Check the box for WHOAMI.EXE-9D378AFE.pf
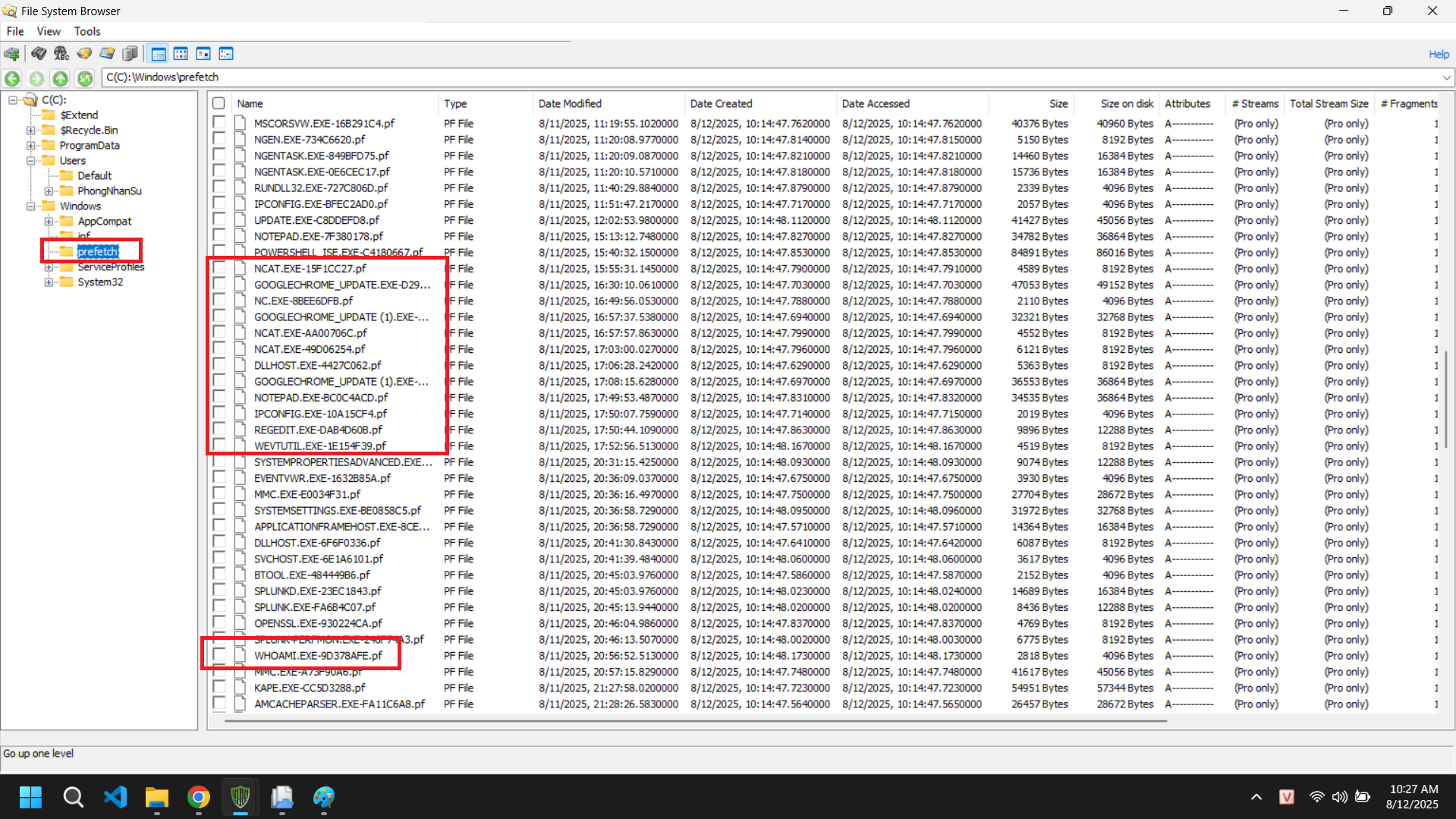 click(x=219, y=654)
